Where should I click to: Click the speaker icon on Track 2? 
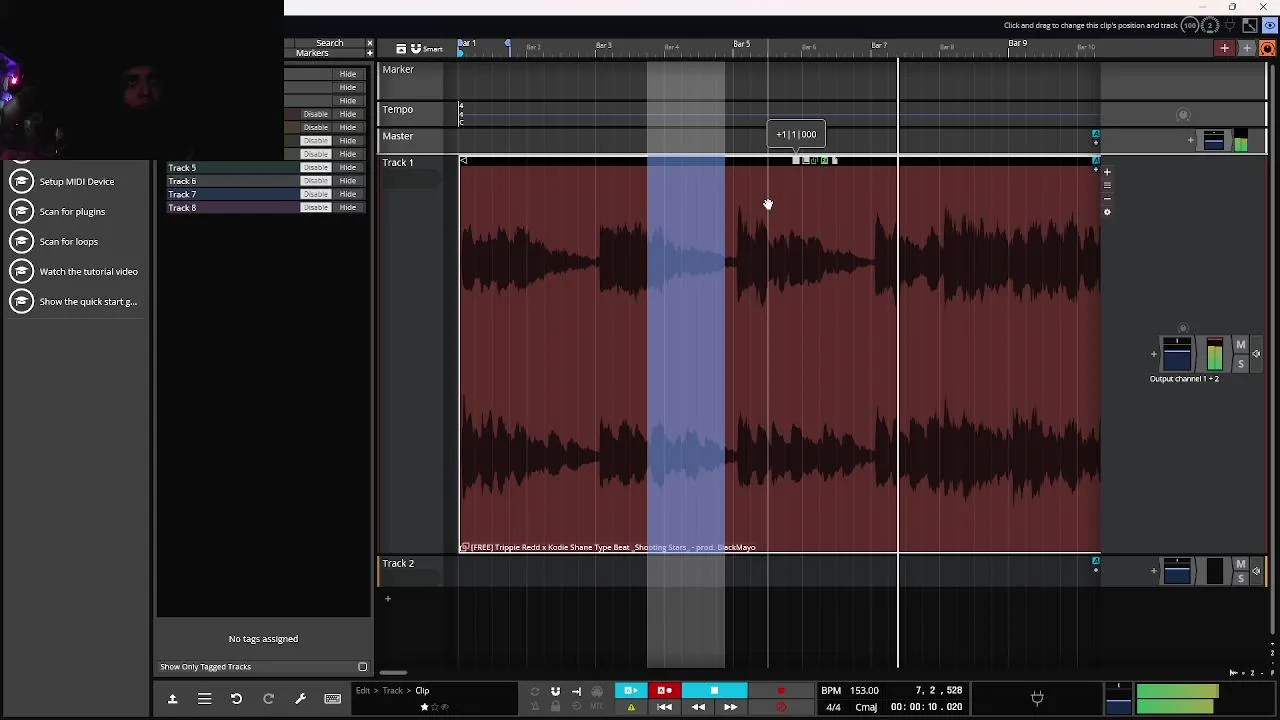pos(1256,571)
